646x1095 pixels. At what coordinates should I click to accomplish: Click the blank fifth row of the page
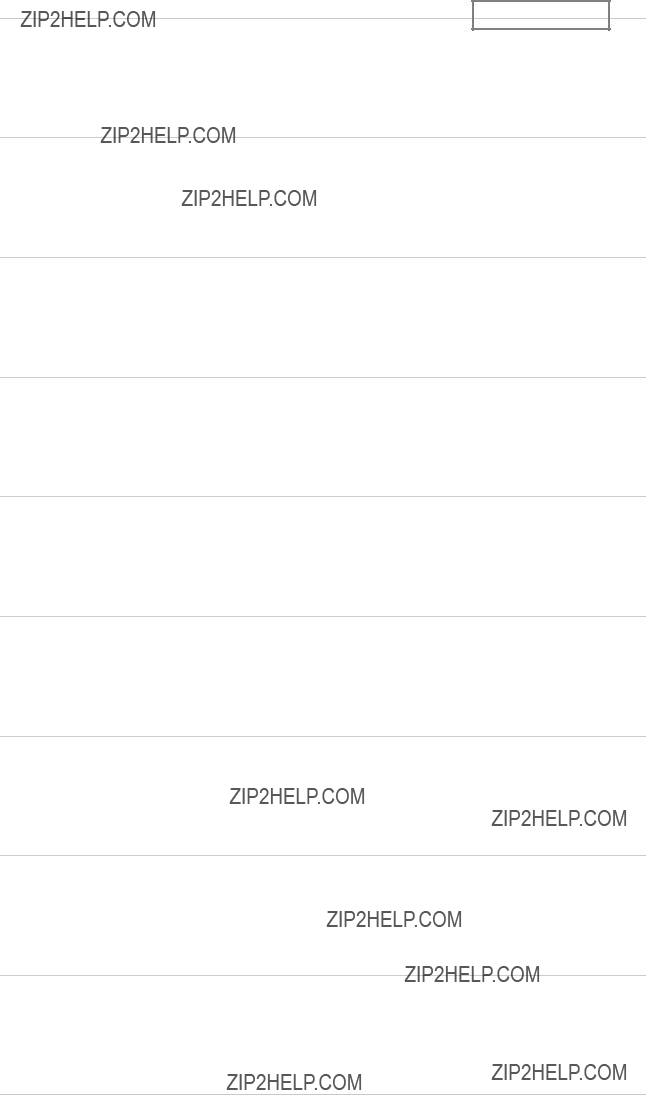[323, 557]
